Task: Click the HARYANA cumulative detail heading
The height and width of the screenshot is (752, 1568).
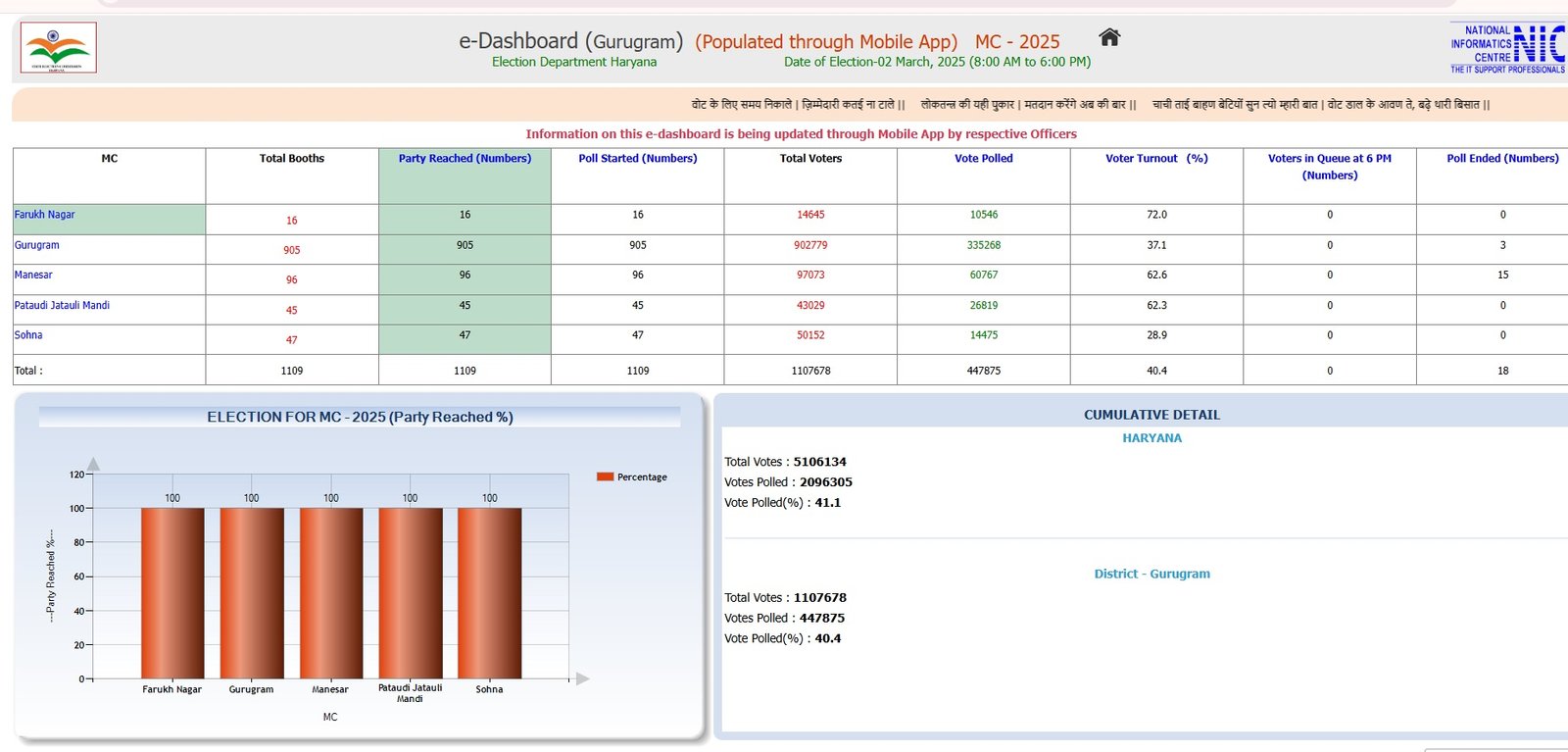Action: click(x=1151, y=438)
